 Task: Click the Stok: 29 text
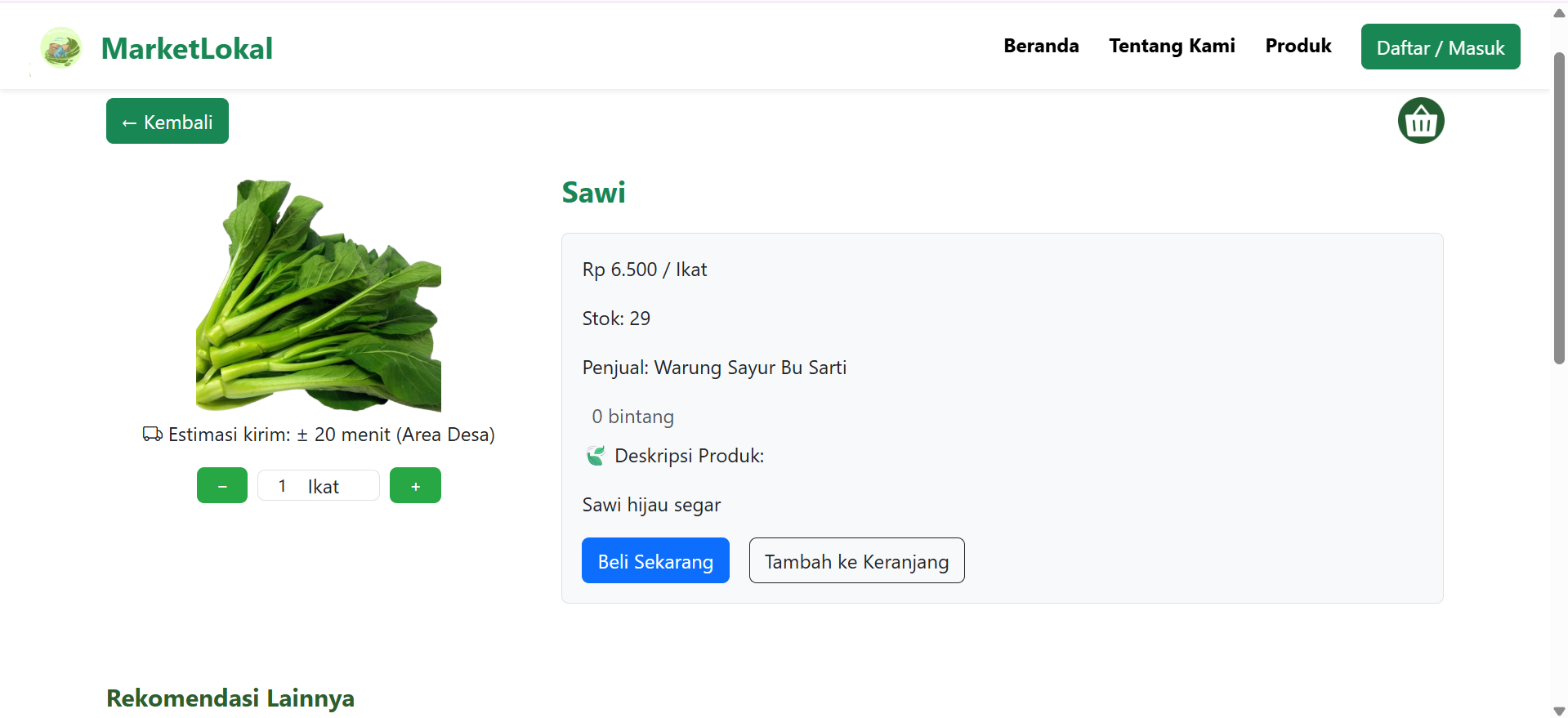click(616, 319)
